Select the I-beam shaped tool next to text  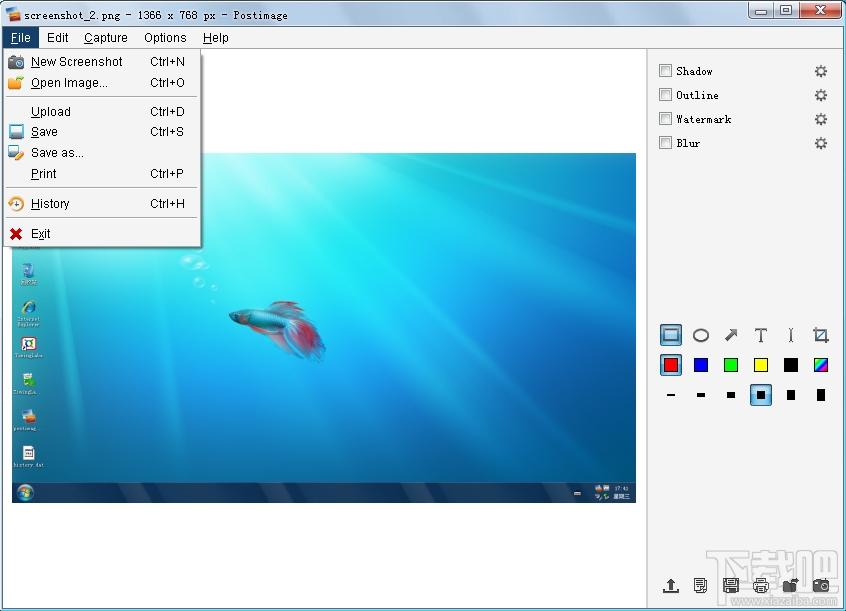click(790, 335)
